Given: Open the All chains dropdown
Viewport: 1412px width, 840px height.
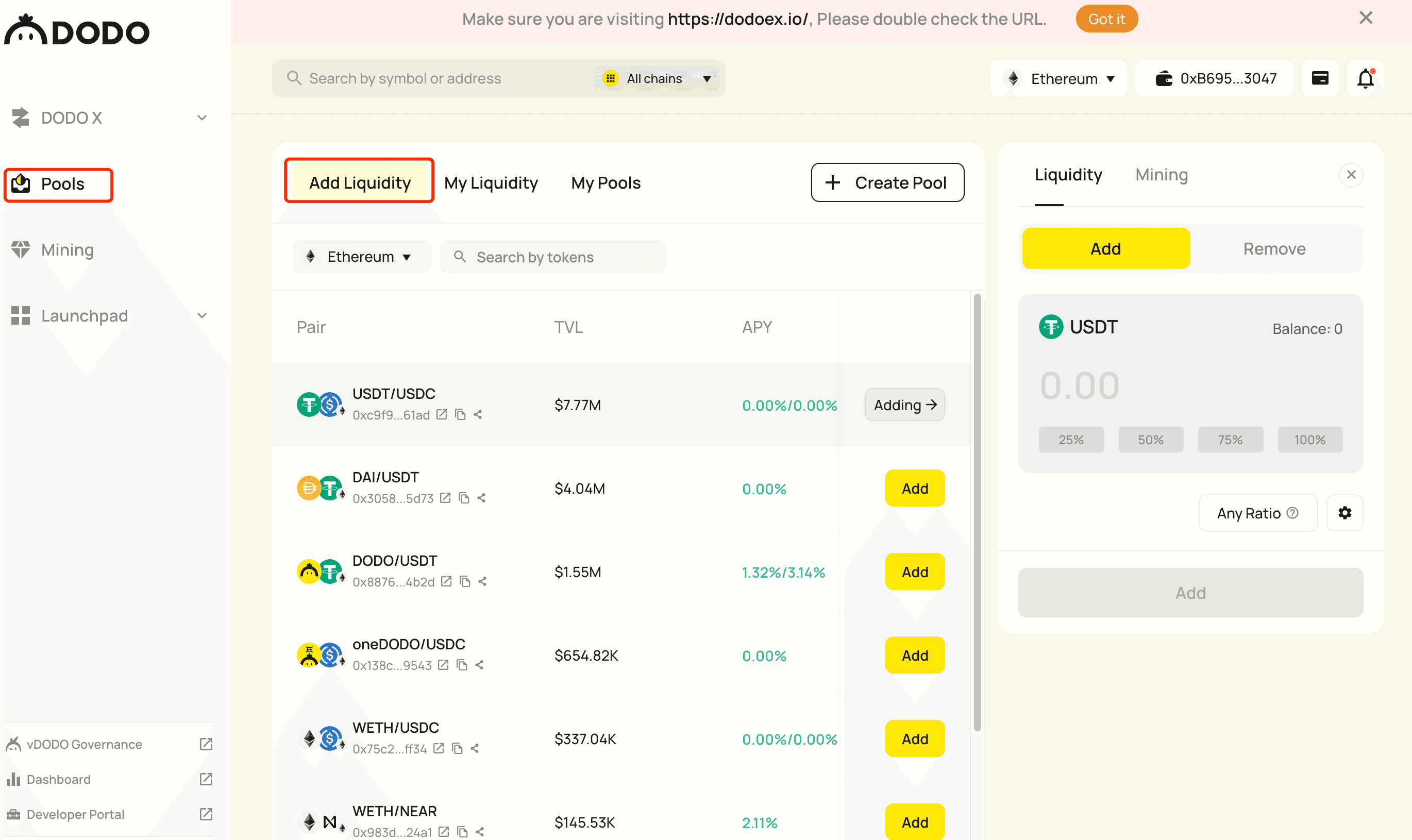Looking at the screenshot, I should tap(657, 78).
